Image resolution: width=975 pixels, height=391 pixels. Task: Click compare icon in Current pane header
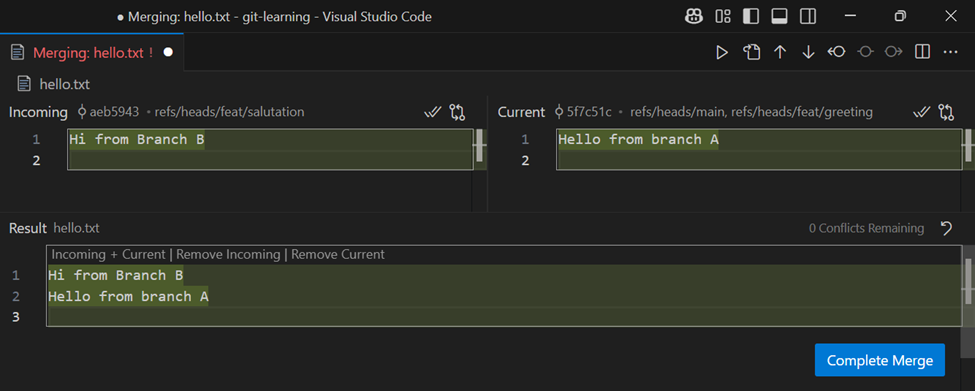tap(946, 113)
